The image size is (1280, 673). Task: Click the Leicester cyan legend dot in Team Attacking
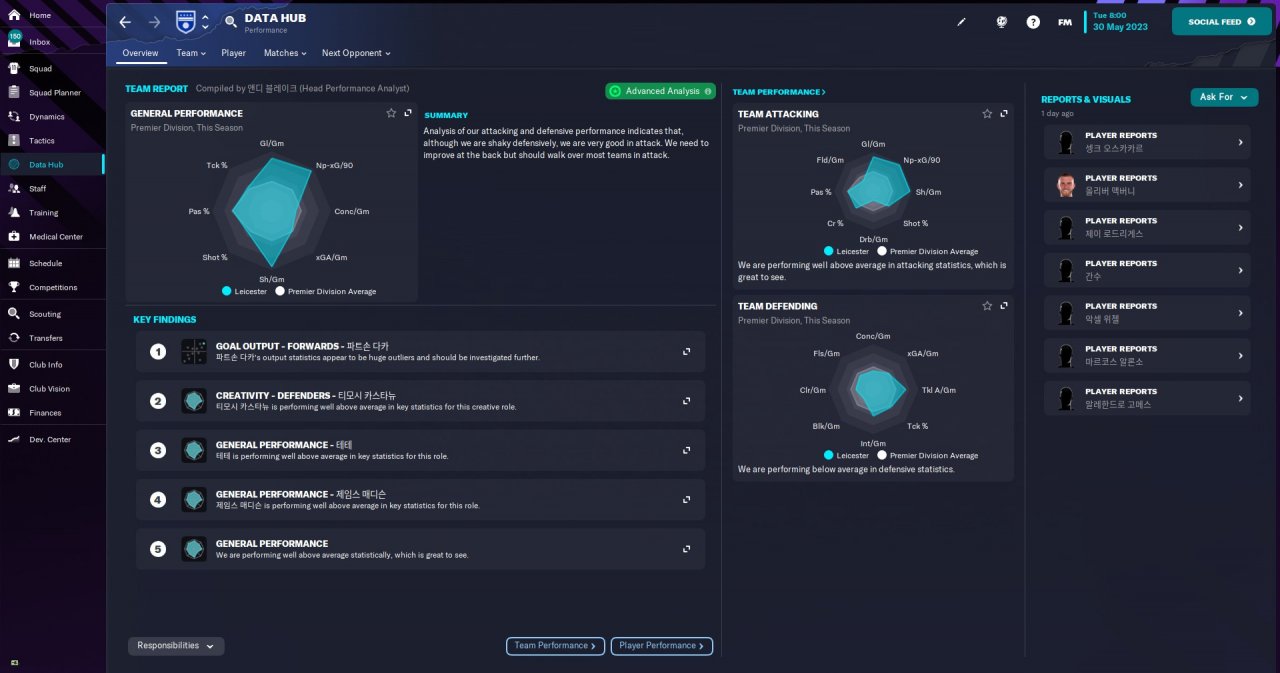[x=830, y=251]
